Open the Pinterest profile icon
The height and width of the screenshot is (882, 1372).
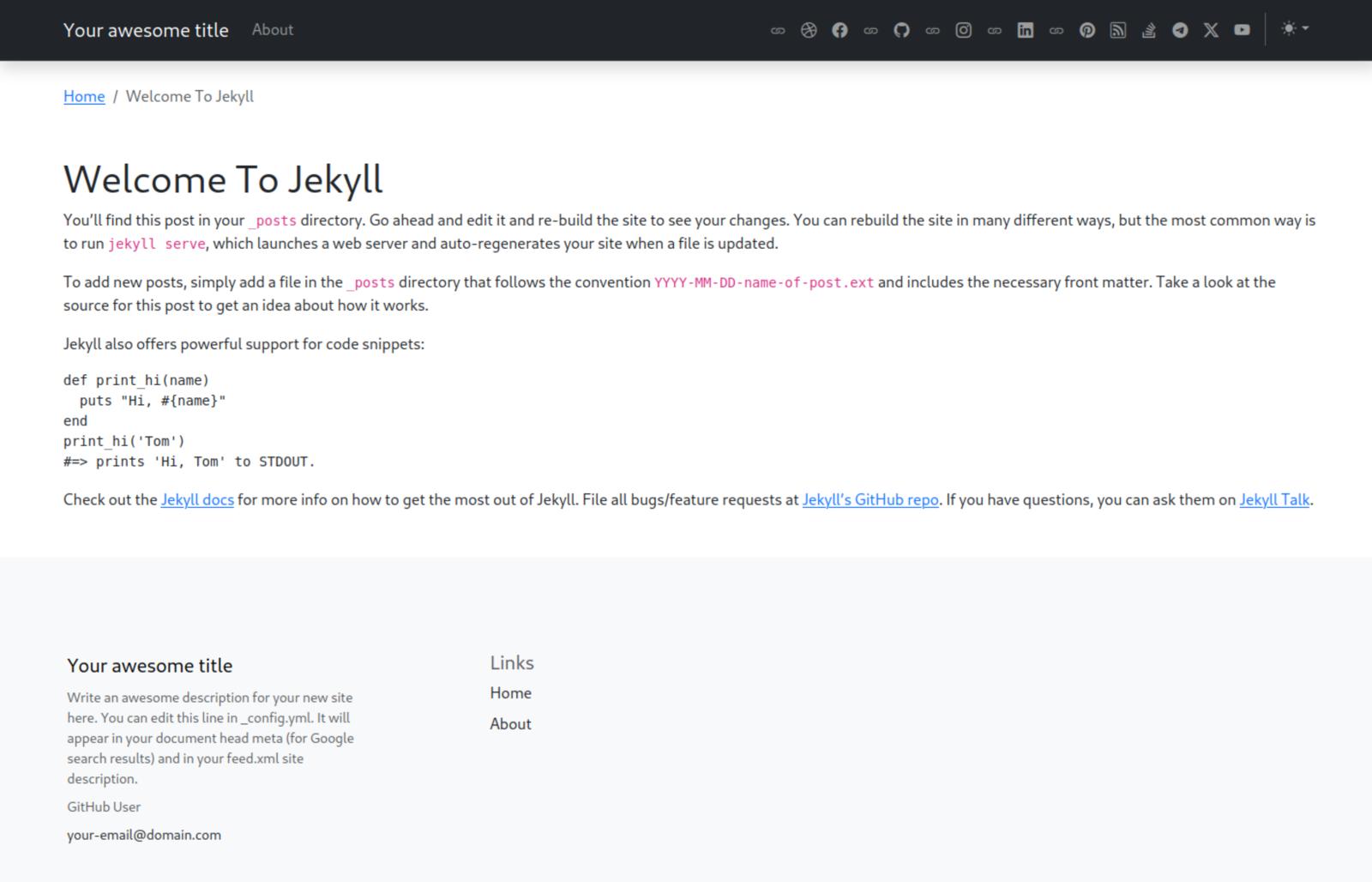click(x=1086, y=29)
